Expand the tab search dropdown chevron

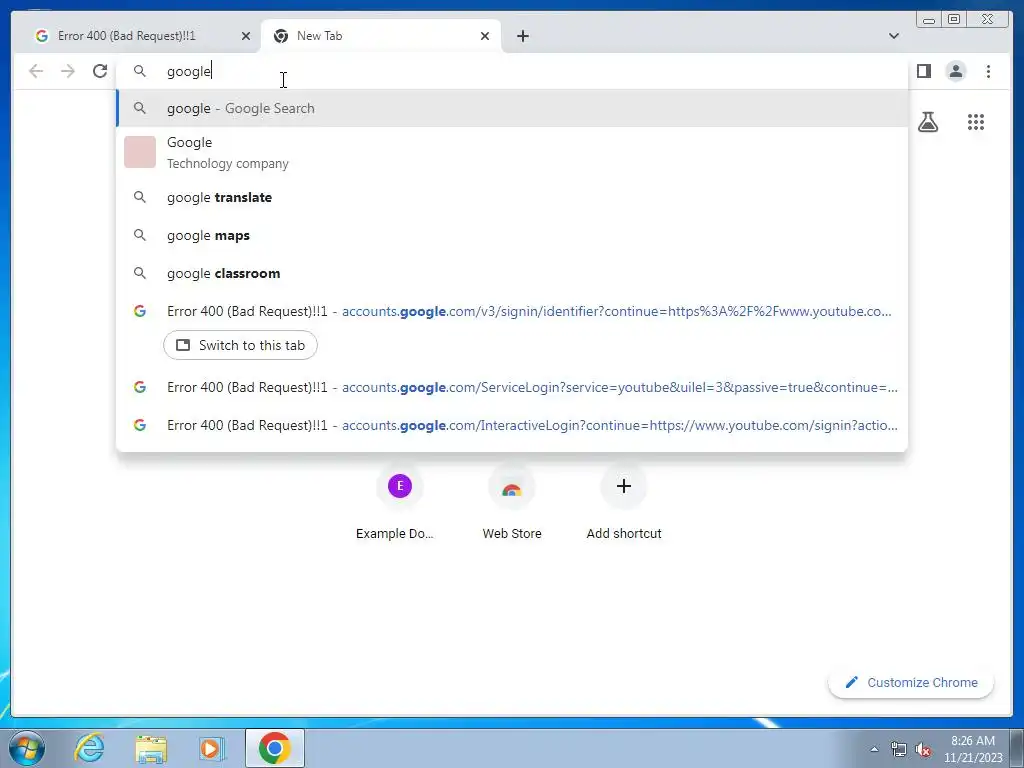893,36
